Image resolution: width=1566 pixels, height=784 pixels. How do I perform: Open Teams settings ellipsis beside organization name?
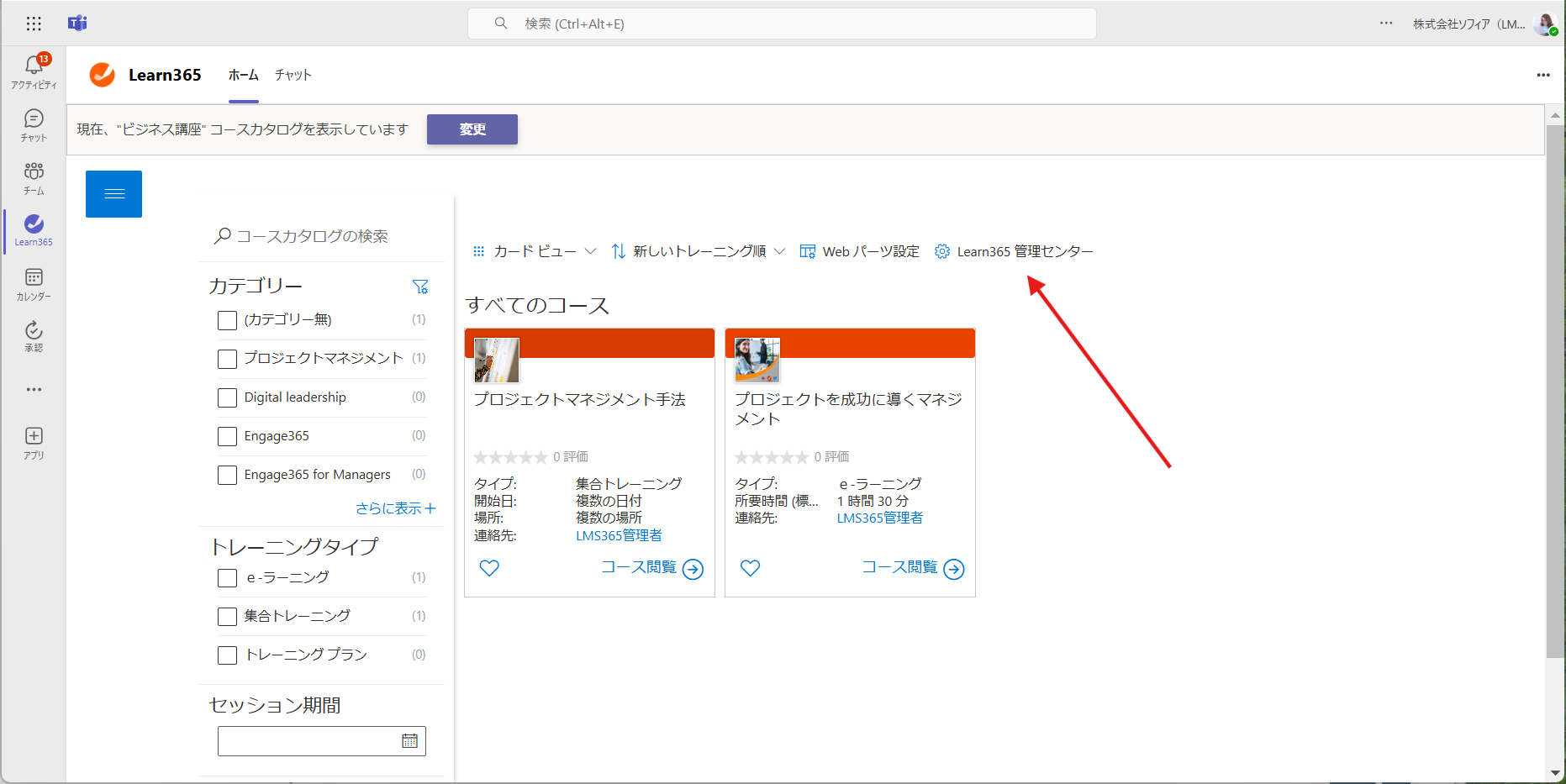pos(1386,24)
